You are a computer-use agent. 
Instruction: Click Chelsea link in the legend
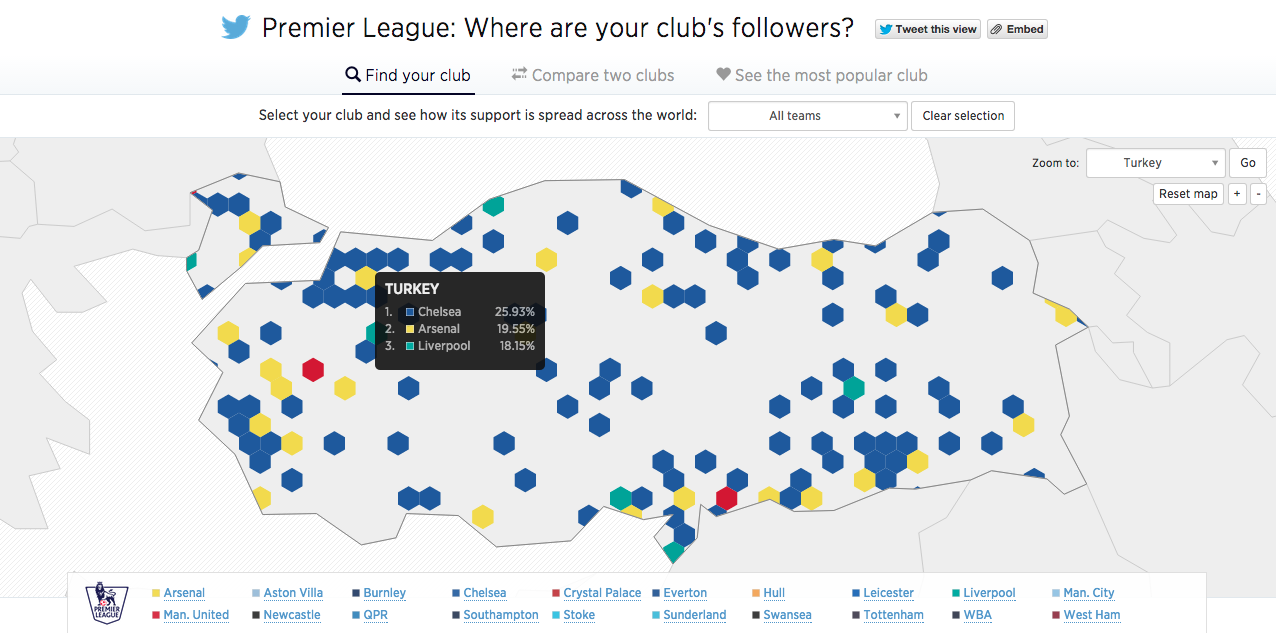point(485,593)
